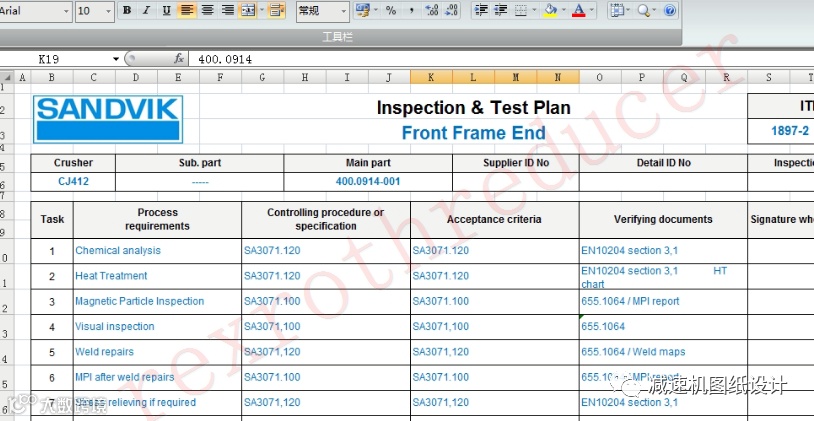Image resolution: width=814 pixels, height=421 pixels.
Task: Increase decimal places
Action: click(x=431, y=10)
